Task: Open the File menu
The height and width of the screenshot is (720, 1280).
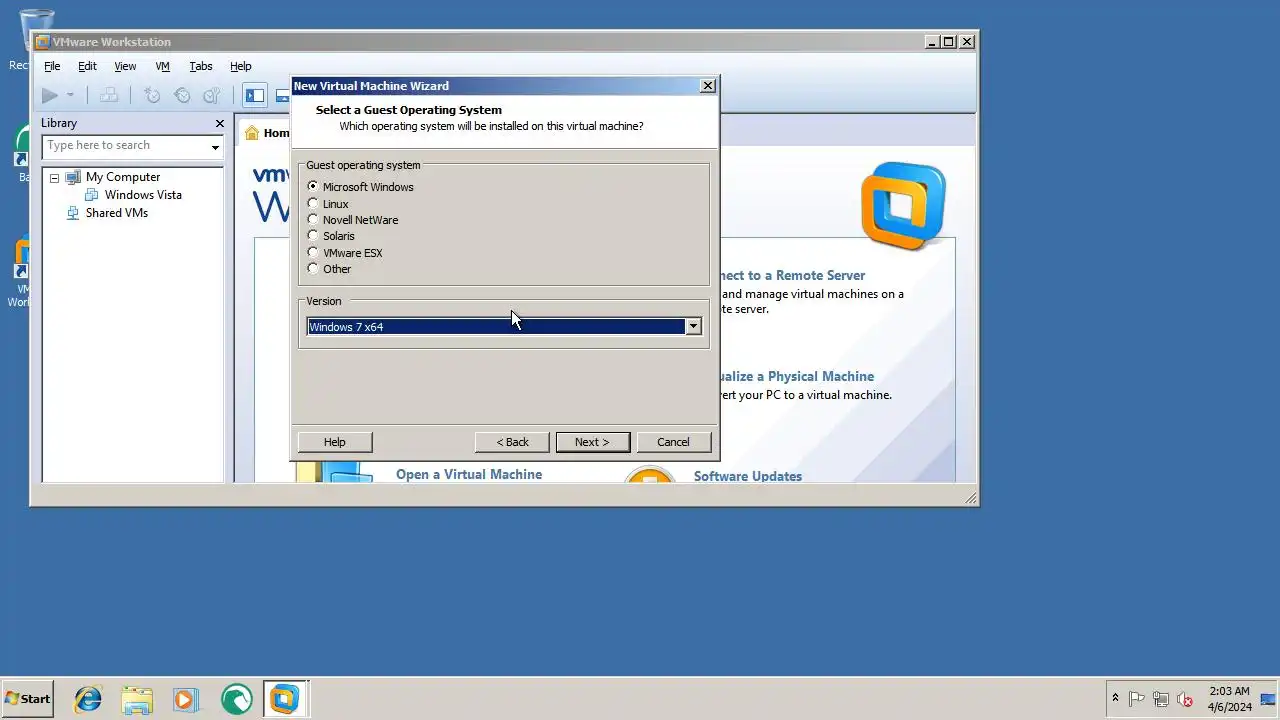Action: click(x=52, y=66)
